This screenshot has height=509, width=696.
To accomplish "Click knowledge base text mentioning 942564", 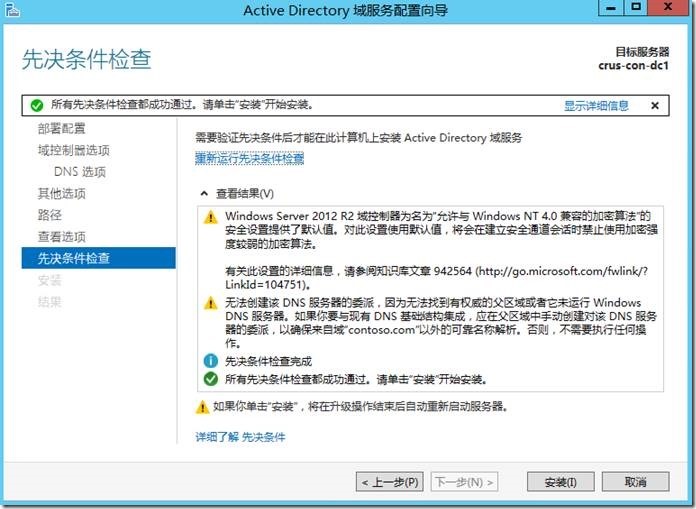I will [x=436, y=277].
